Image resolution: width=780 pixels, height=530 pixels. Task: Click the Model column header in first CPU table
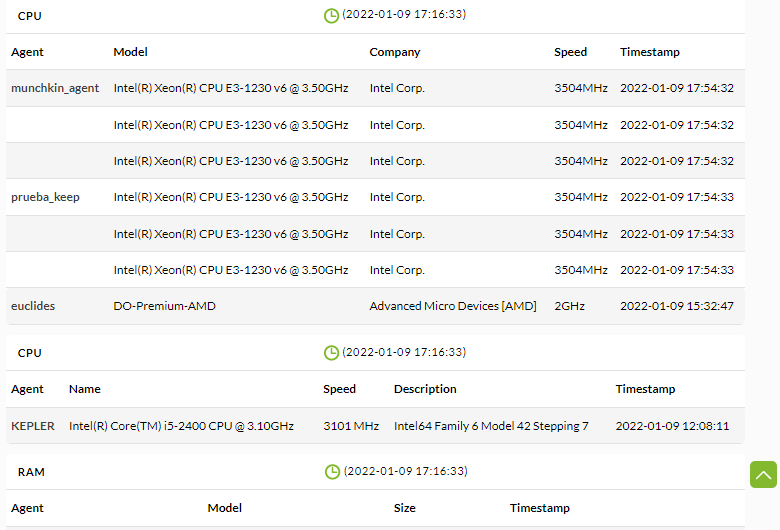(130, 52)
